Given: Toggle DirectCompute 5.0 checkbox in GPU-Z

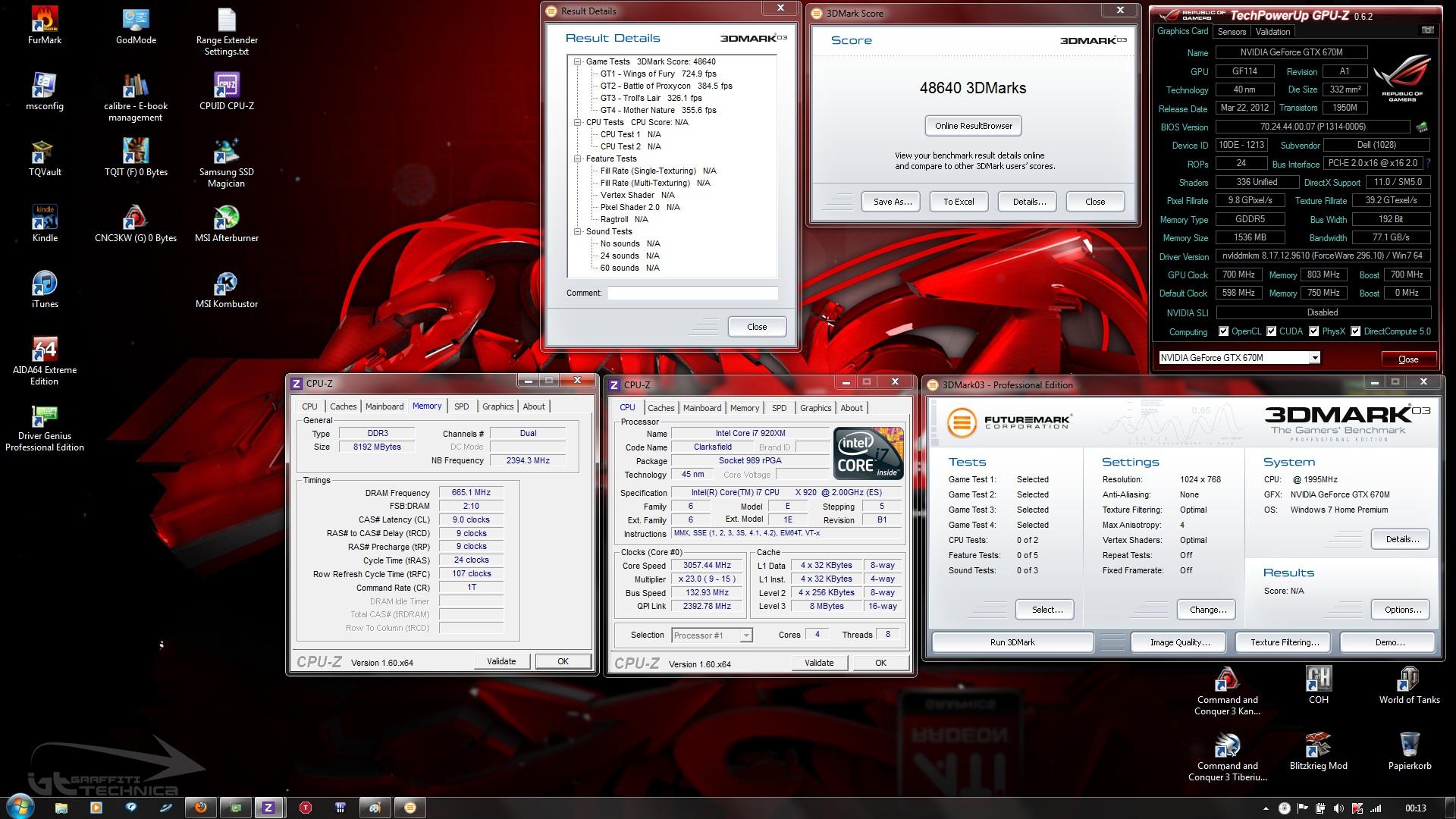Looking at the screenshot, I should (1355, 331).
